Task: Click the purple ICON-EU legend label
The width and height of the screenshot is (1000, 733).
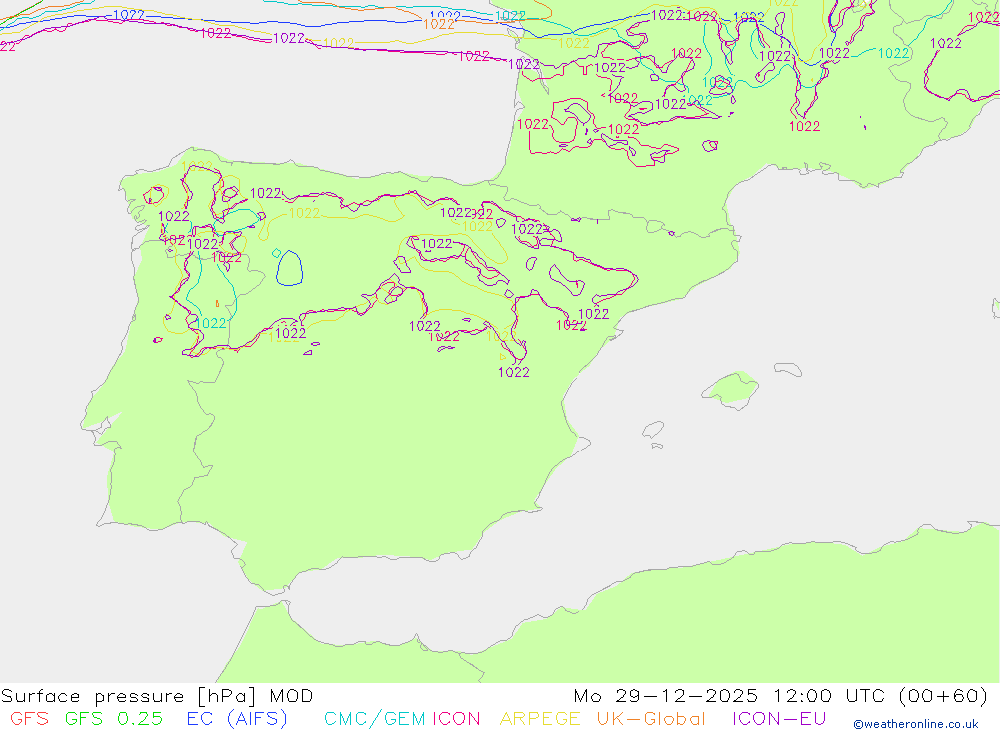Action: 779,719
